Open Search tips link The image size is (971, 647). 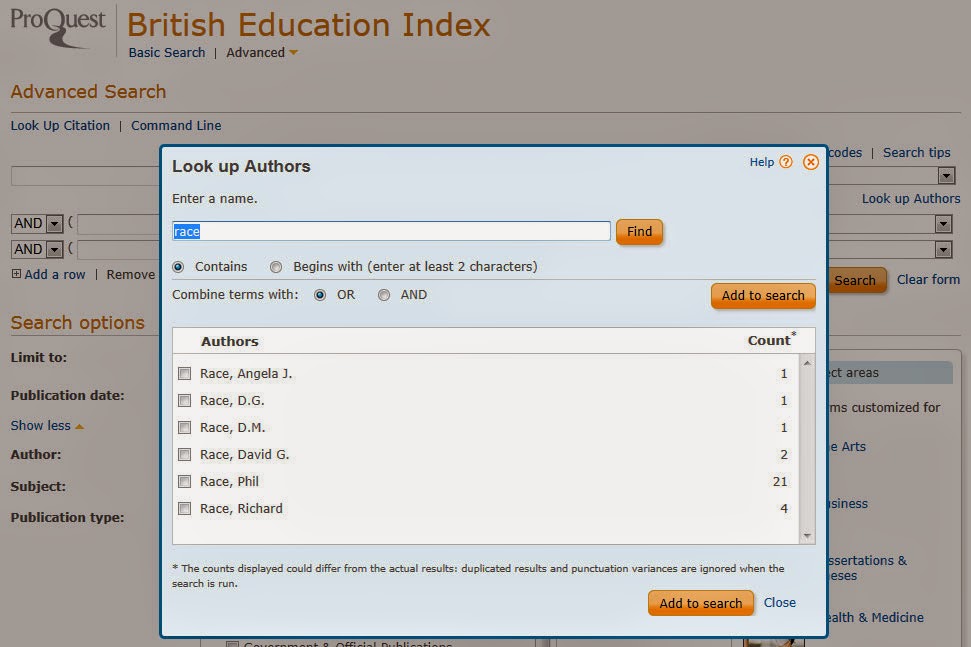(x=917, y=152)
